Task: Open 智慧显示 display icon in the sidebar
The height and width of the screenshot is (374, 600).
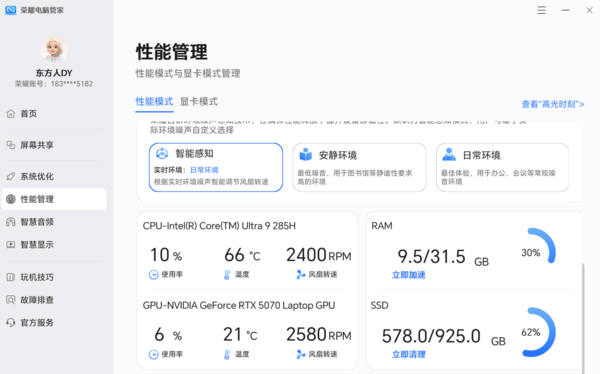Action: (11, 245)
